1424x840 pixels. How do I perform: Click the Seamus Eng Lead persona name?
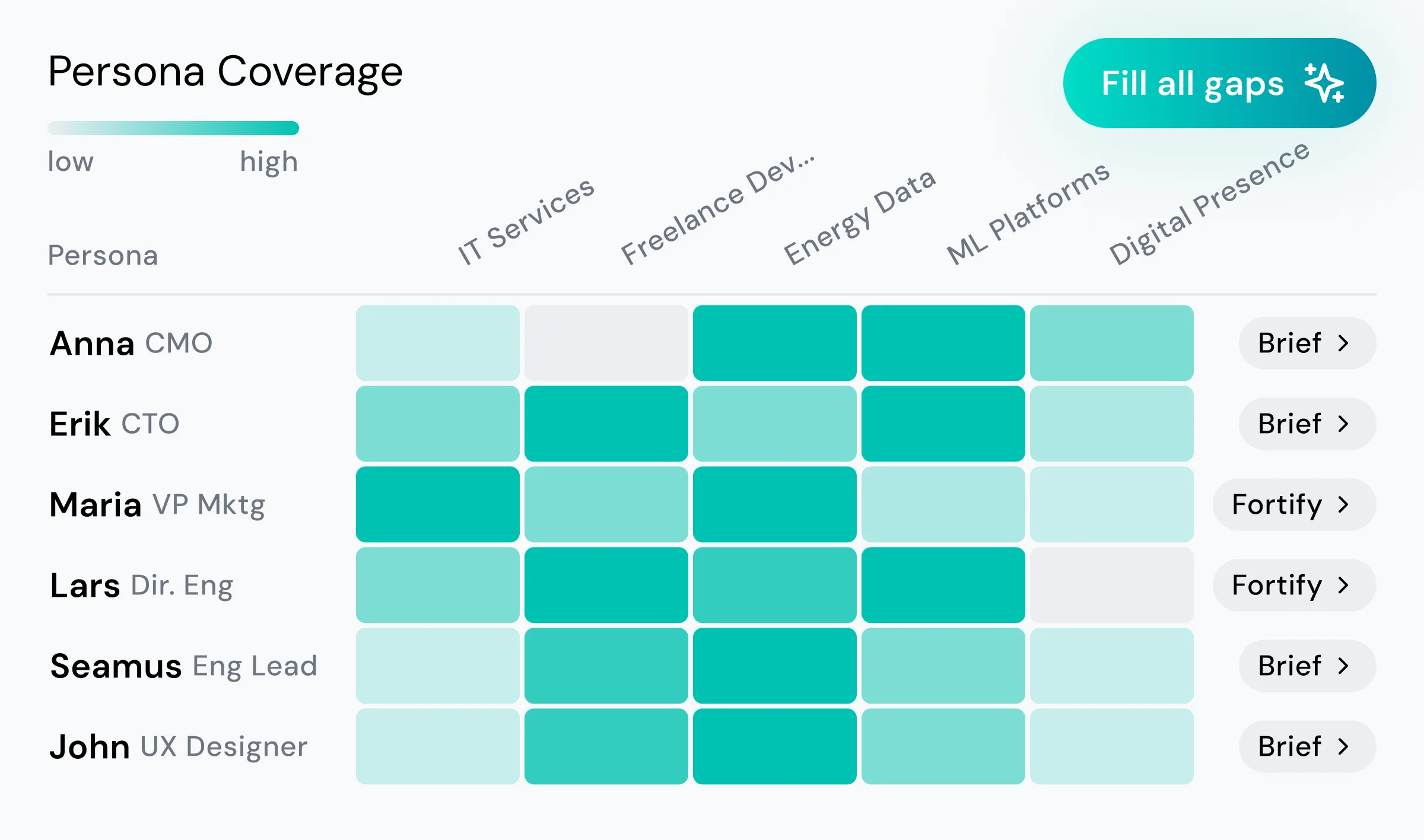click(x=183, y=666)
